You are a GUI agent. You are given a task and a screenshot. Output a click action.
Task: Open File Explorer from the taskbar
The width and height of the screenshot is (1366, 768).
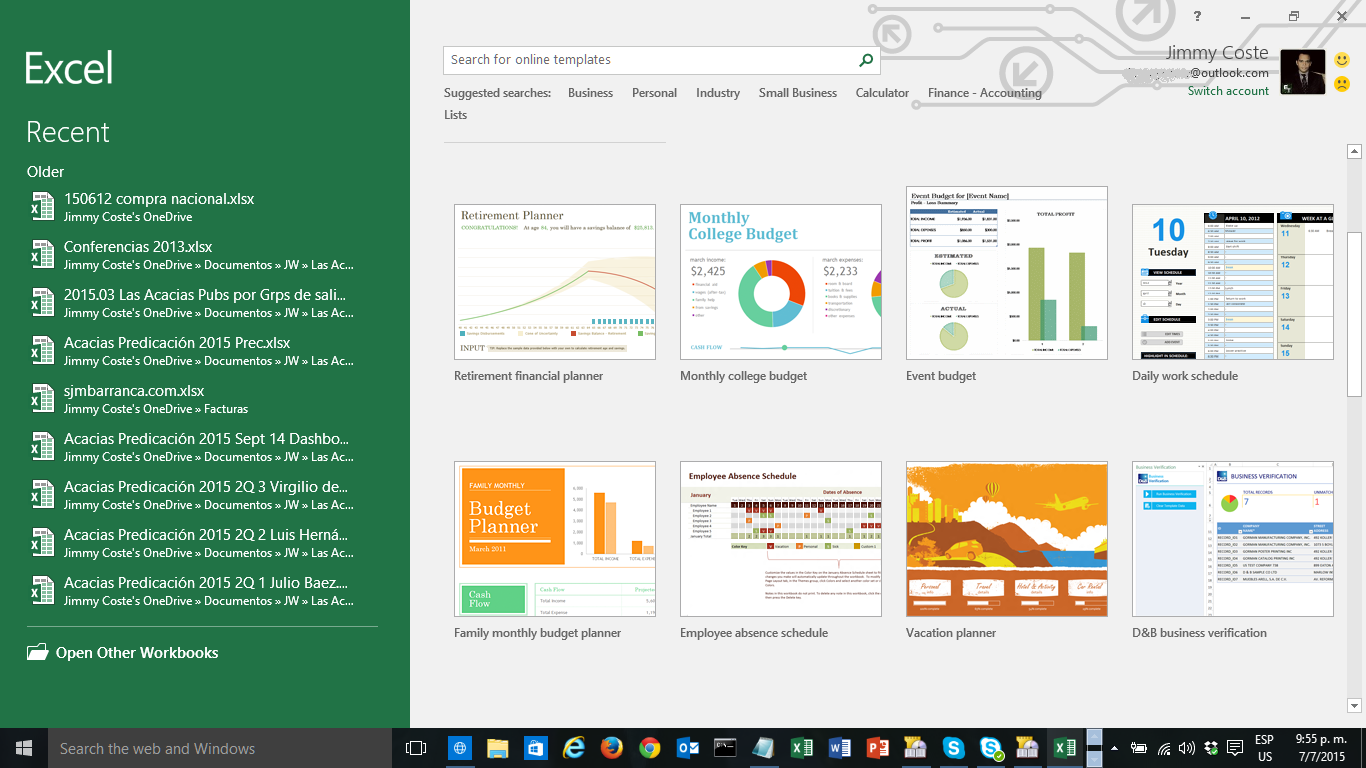497,748
